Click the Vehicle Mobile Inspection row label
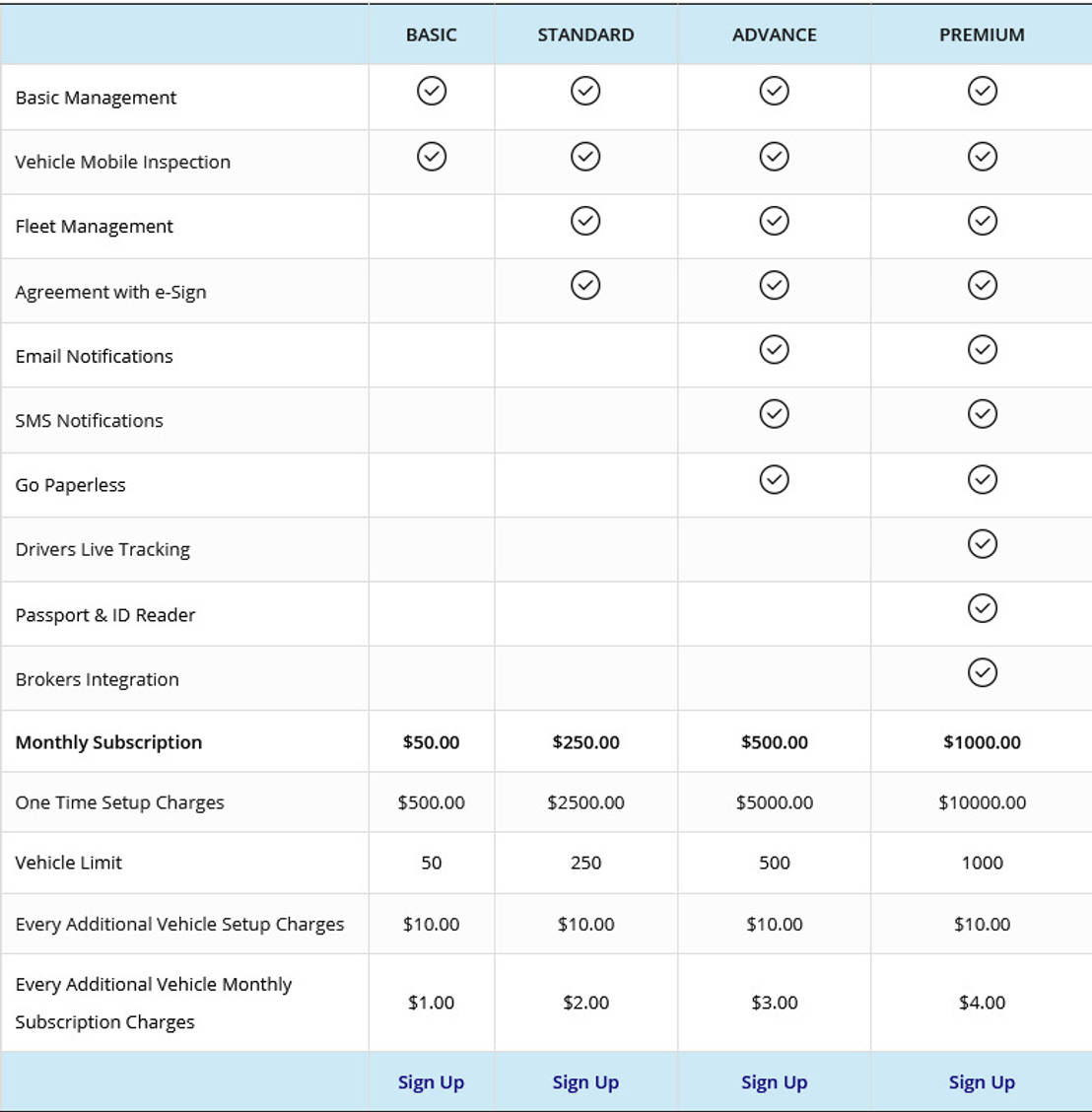 coord(122,163)
